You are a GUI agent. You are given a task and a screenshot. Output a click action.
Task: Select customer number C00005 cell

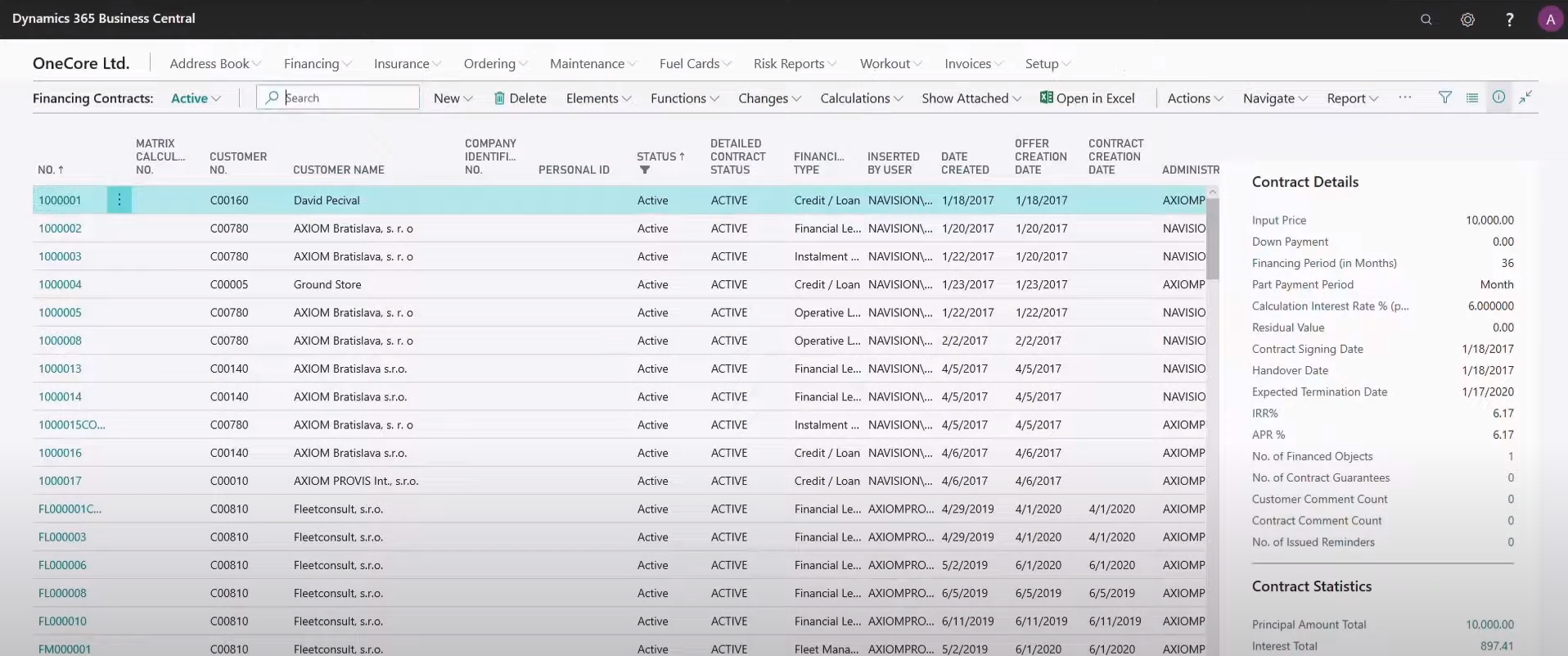coord(229,284)
